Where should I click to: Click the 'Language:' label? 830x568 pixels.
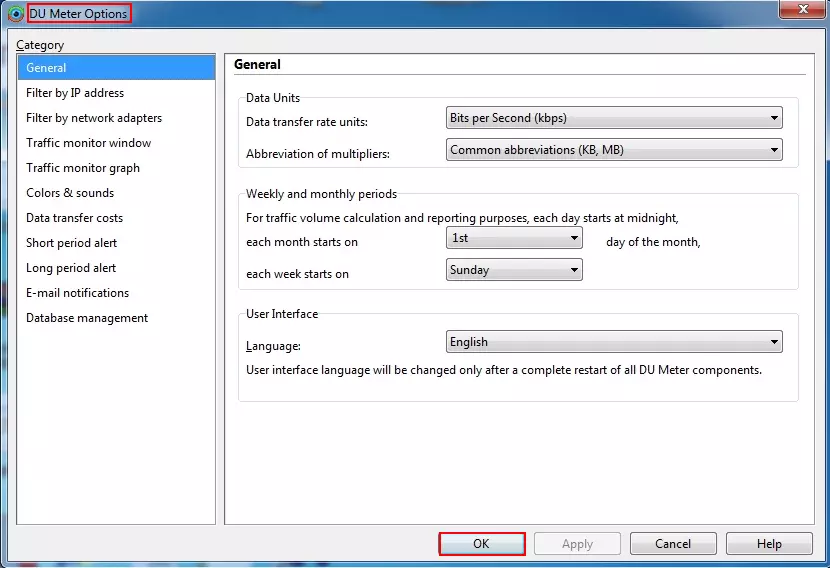click(273, 346)
